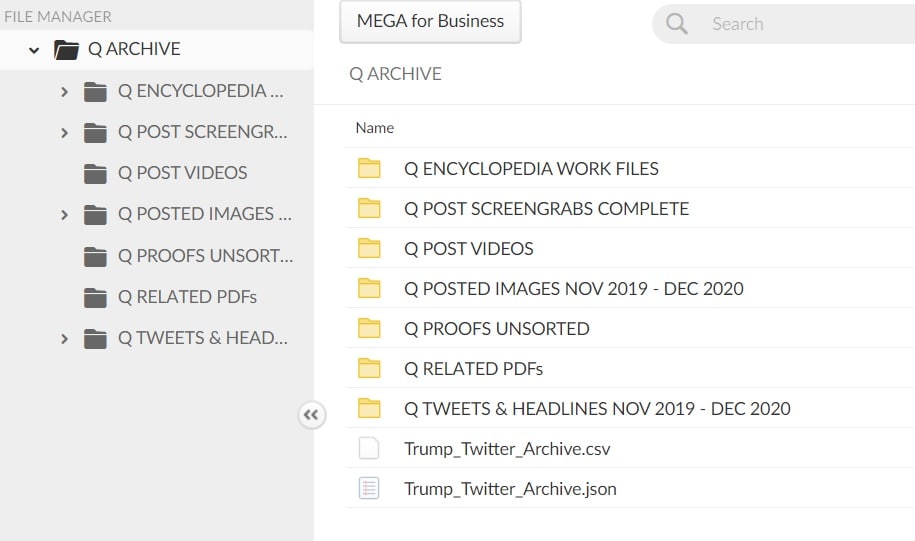Collapse the Q ARCHIVE tree node
Screen dimensions: 915x541
click(34, 50)
